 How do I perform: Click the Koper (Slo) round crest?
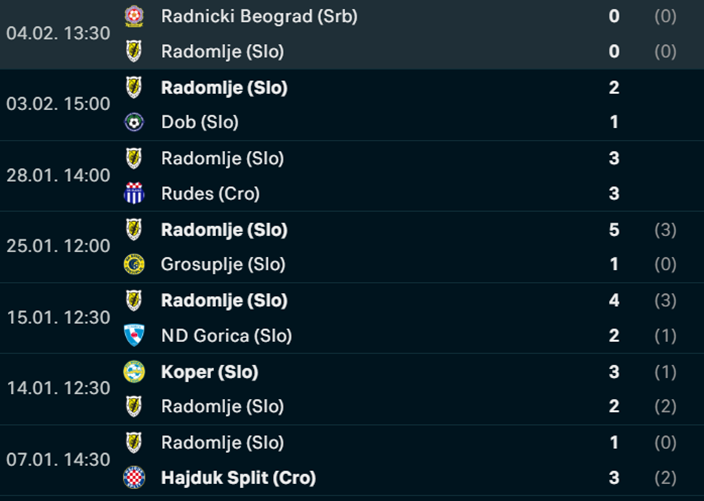click(x=134, y=372)
